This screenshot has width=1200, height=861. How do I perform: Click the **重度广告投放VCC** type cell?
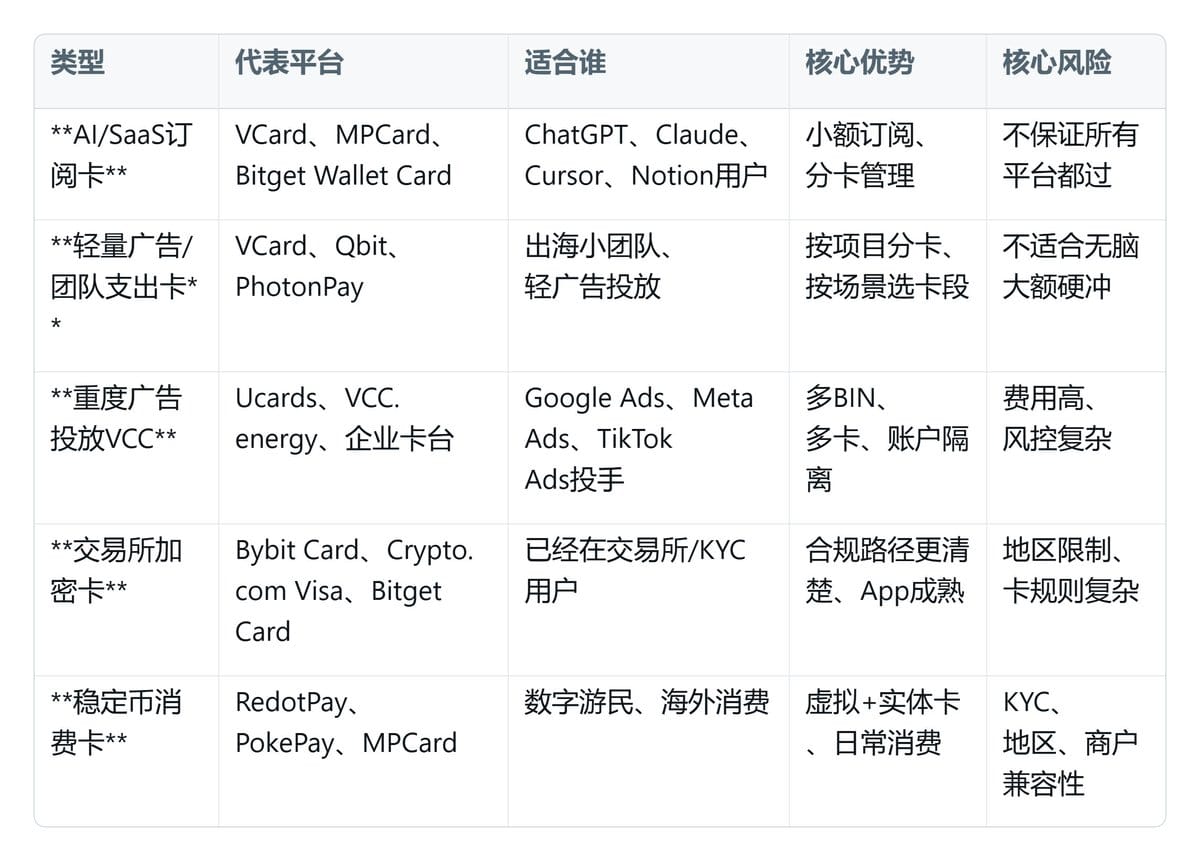126,448
